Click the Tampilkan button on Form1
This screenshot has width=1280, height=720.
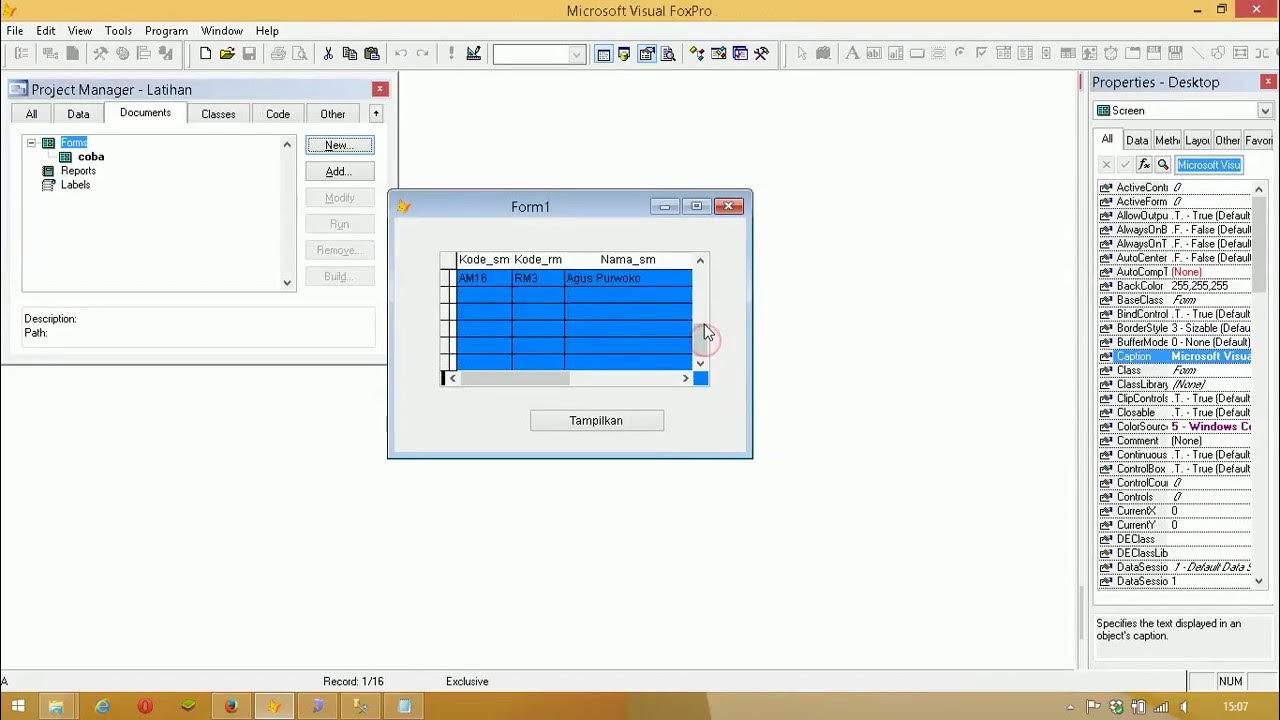[597, 421]
